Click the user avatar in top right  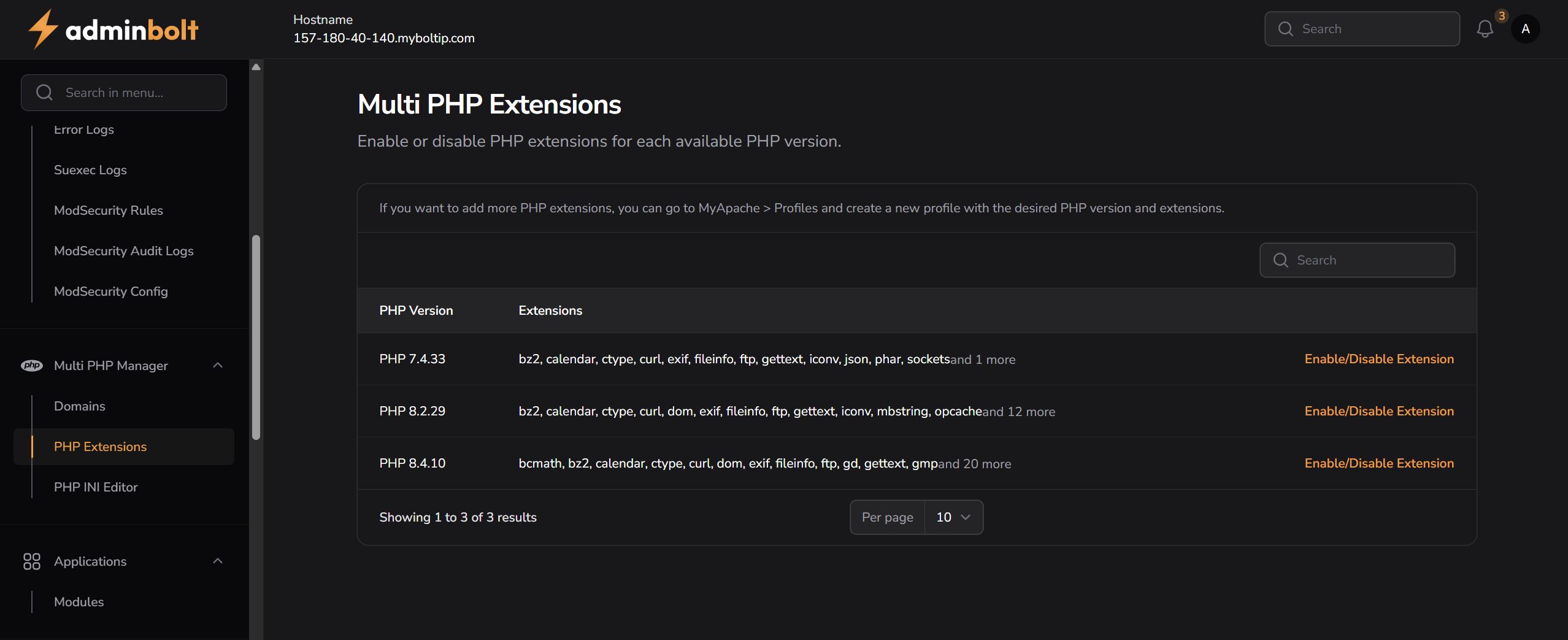tap(1526, 28)
